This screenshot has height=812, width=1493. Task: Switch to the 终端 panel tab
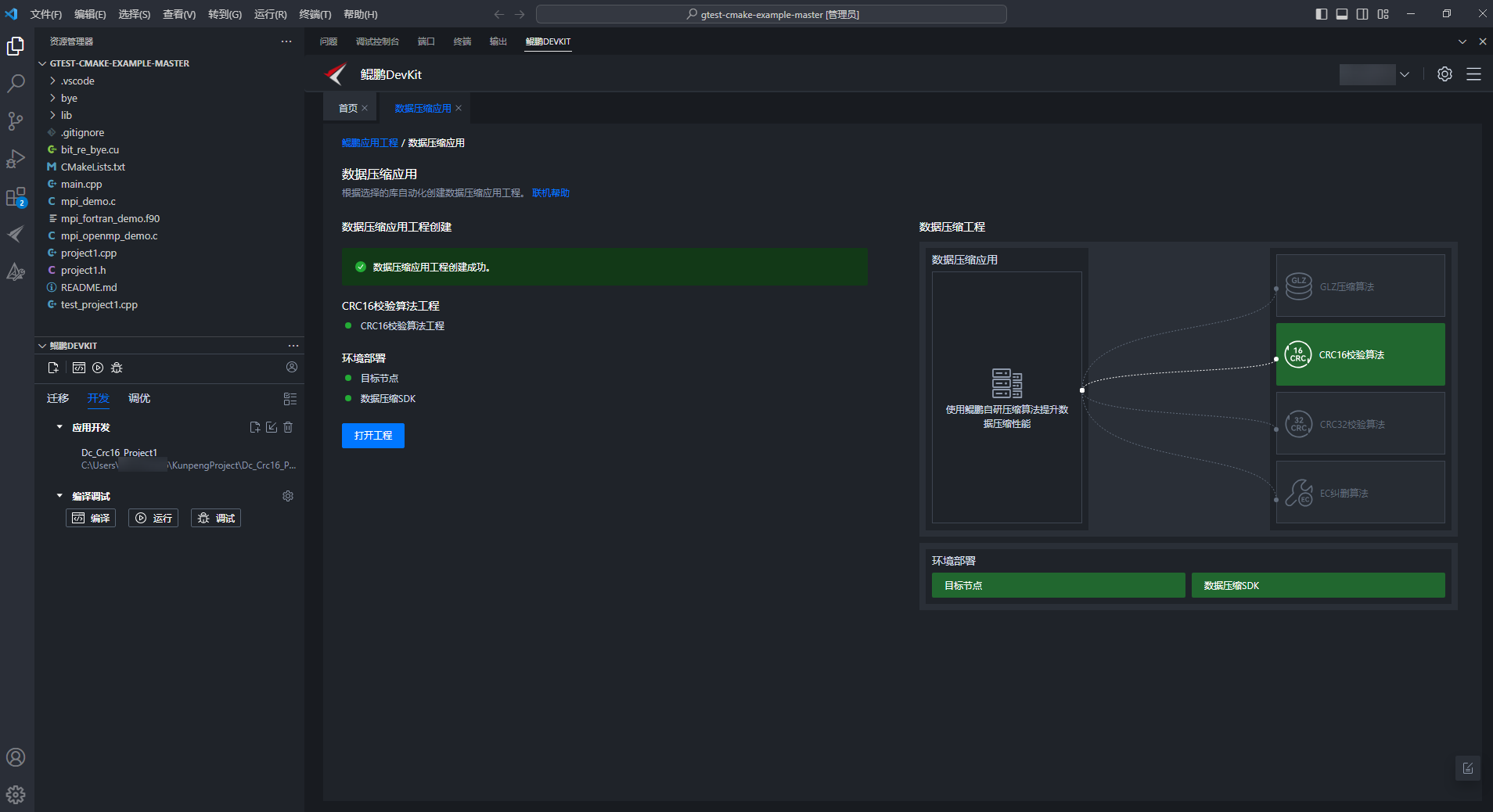[x=462, y=41]
